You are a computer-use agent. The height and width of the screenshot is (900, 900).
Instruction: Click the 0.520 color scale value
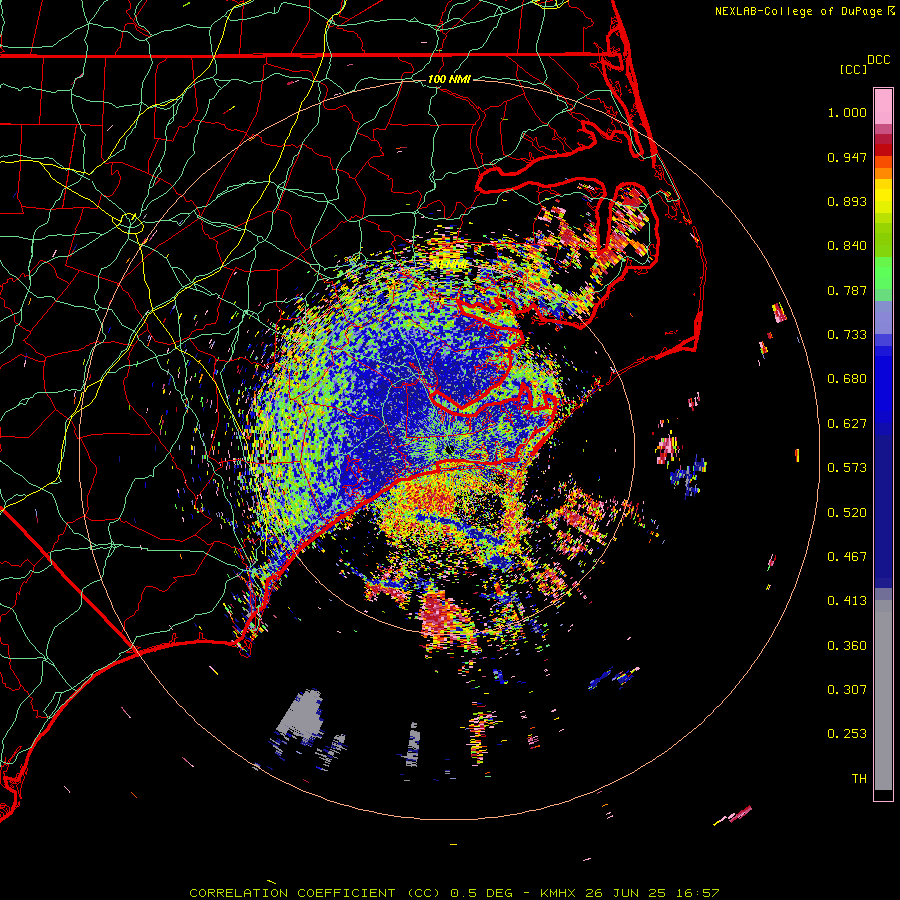pyautogui.click(x=847, y=513)
